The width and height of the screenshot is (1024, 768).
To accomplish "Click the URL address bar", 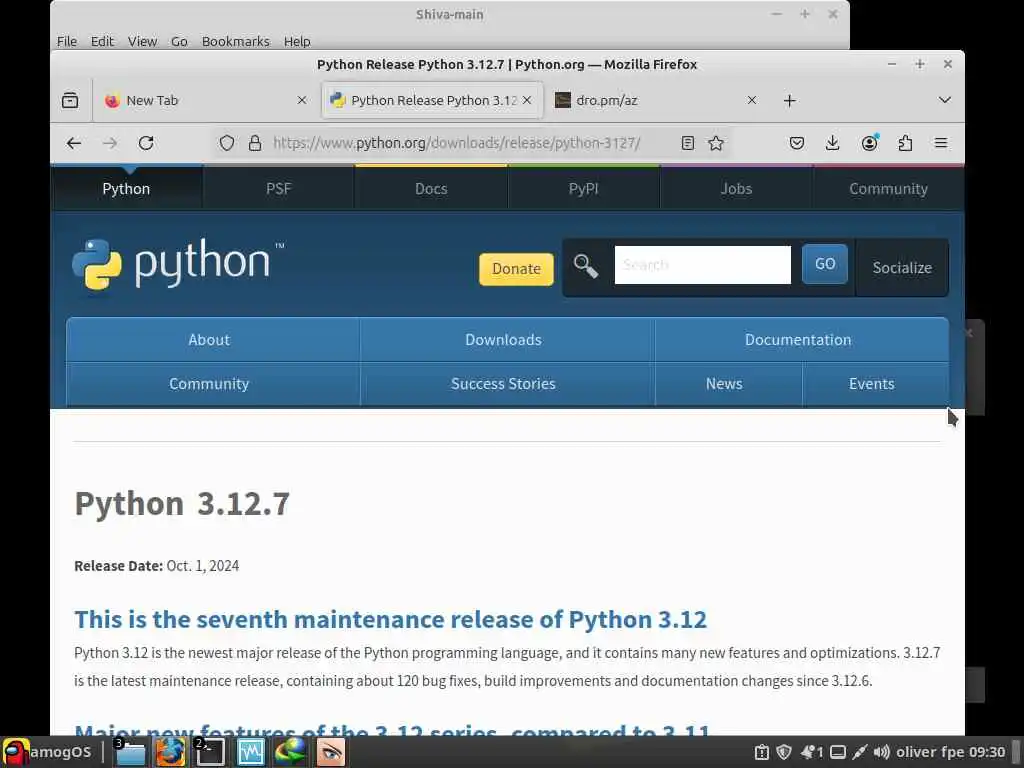I will pyautogui.click(x=457, y=143).
